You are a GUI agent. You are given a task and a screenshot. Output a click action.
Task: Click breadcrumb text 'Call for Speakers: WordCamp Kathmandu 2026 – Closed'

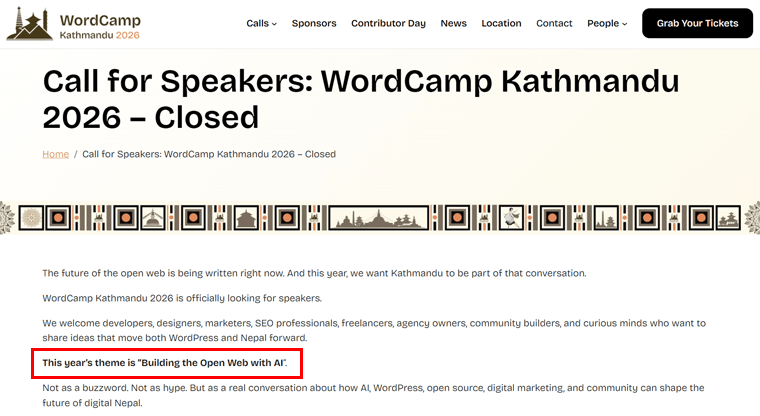209,154
